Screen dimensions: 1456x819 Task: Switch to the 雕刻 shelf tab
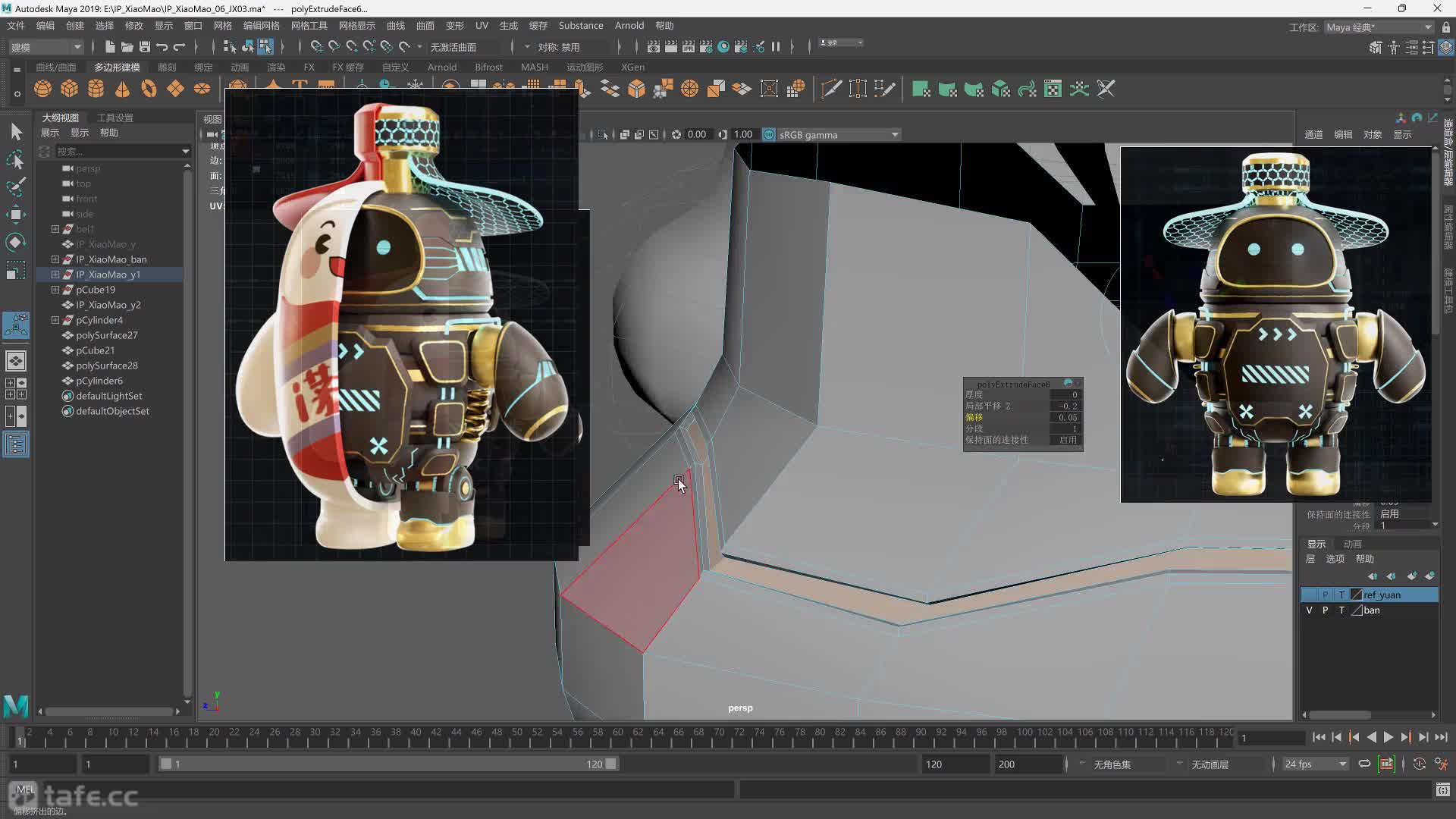[166, 67]
